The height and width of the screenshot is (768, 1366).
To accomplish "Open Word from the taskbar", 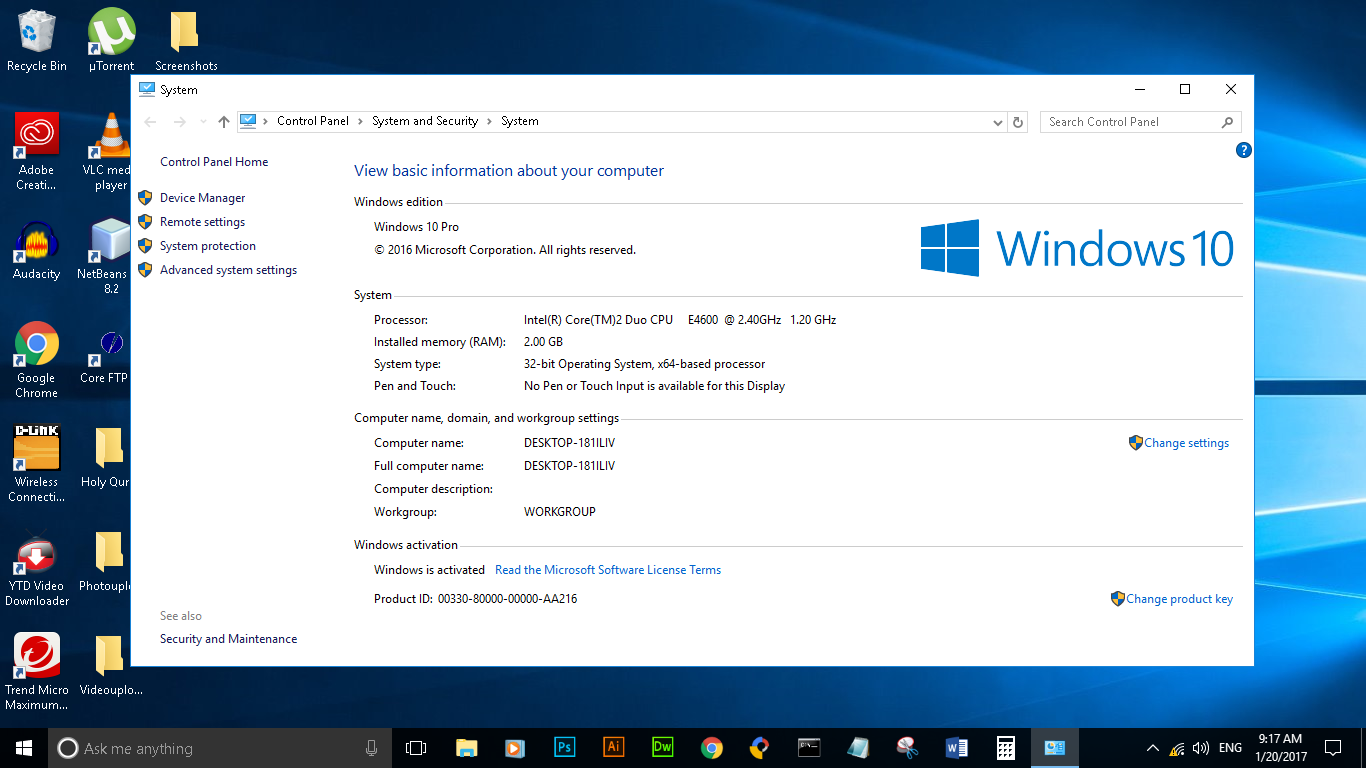I will click(956, 748).
